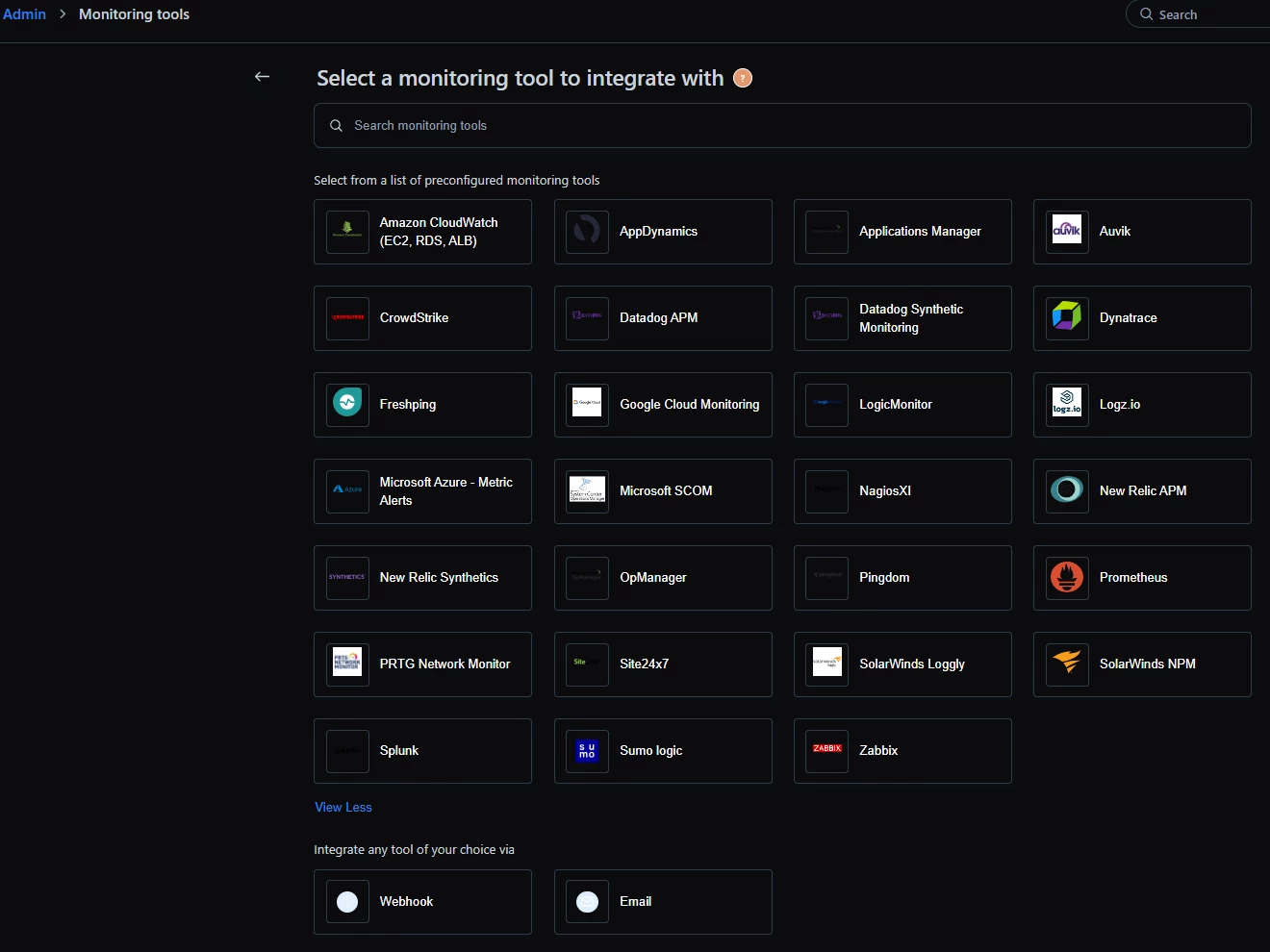The height and width of the screenshot is (952, 1270).
Task: Click the Webhook circle icon
Action: 347,902
